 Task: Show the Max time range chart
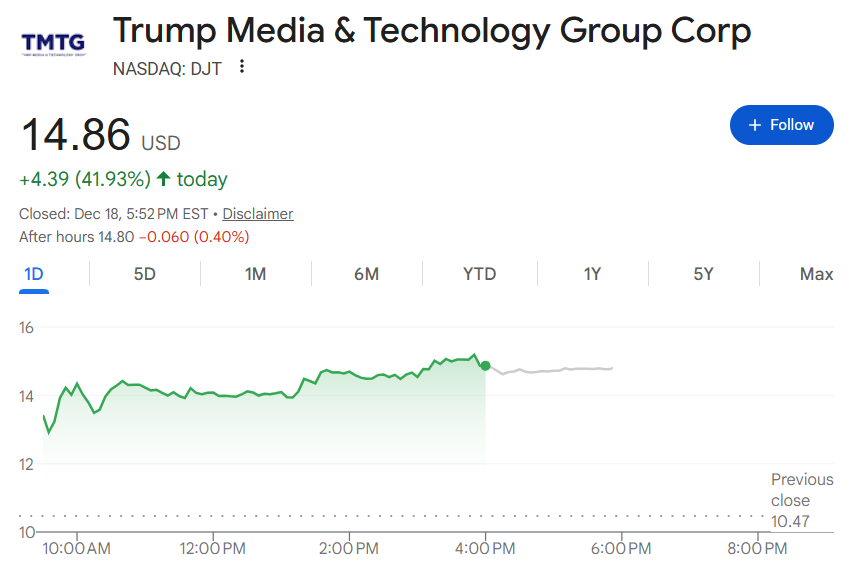(x=816, y=274)
